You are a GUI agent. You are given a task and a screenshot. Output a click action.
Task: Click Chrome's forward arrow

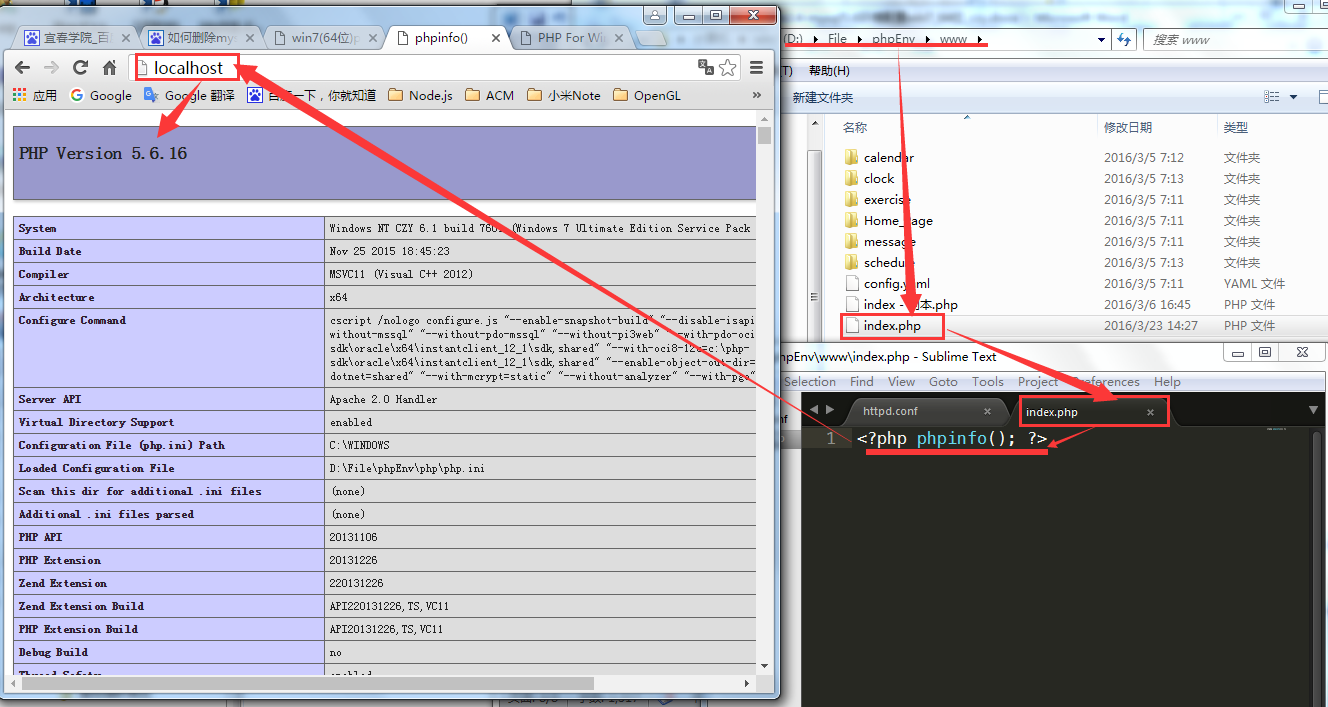pyautogui.click(x=52, y=68)
